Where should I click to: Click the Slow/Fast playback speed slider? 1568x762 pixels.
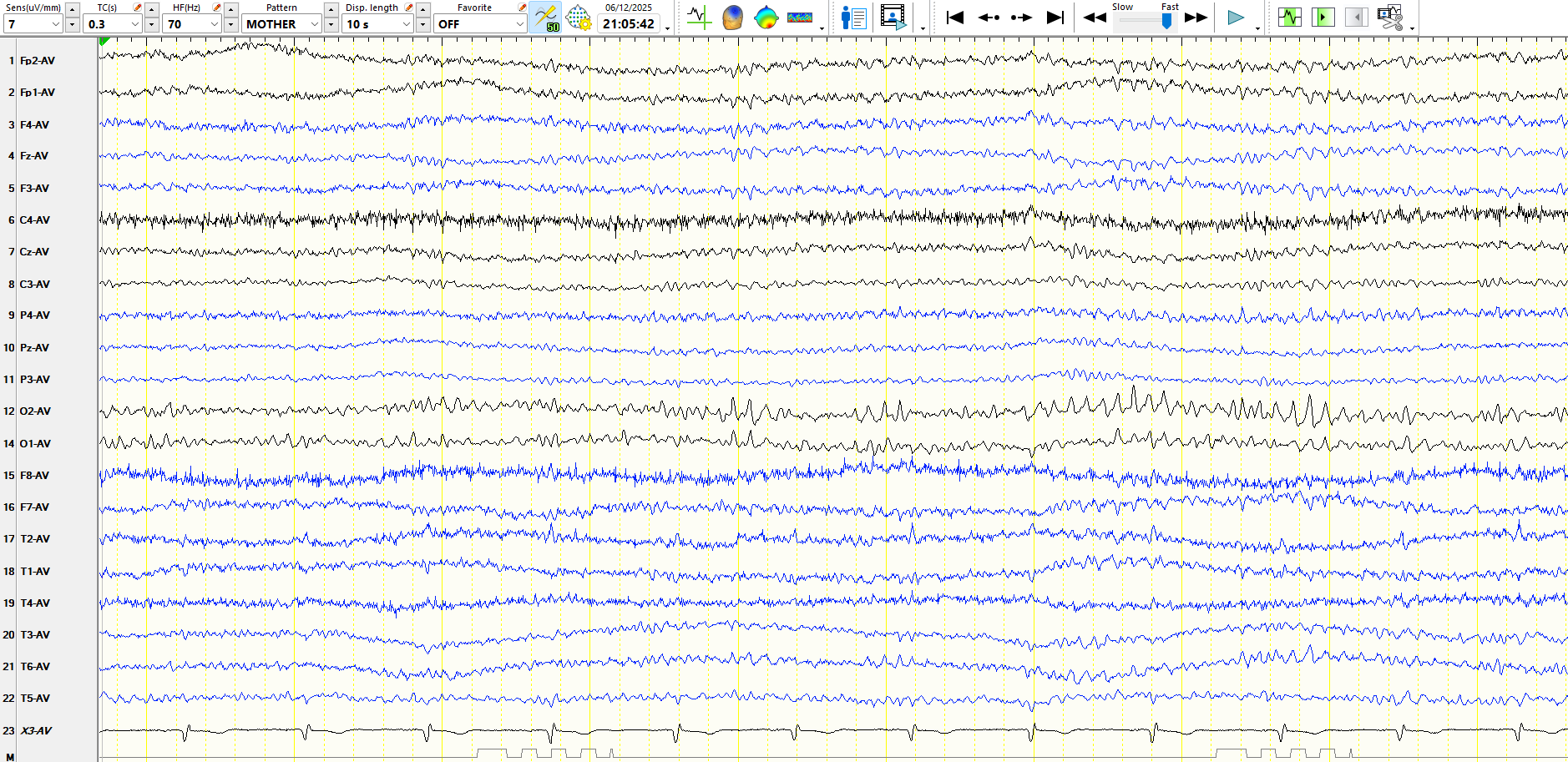click(1144, 20)
